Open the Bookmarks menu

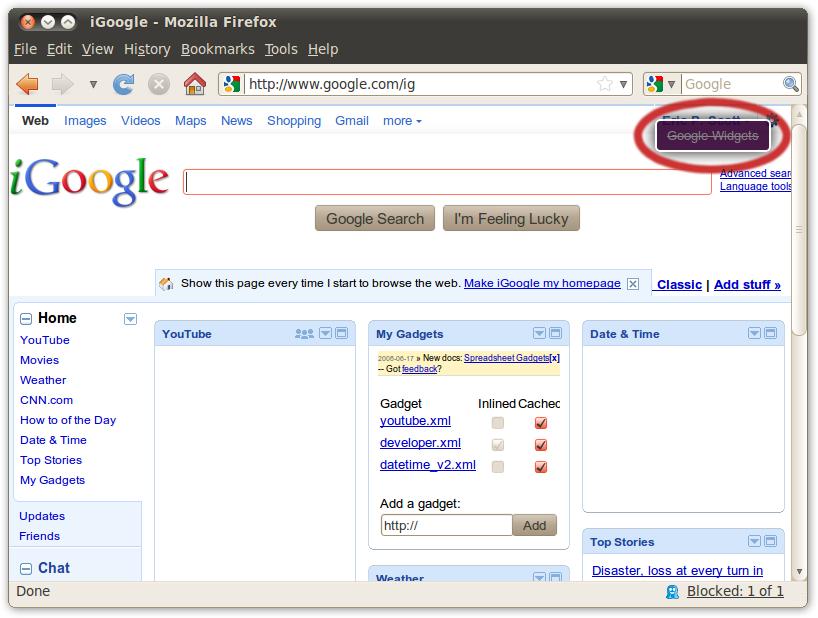(x=218, y=49)
